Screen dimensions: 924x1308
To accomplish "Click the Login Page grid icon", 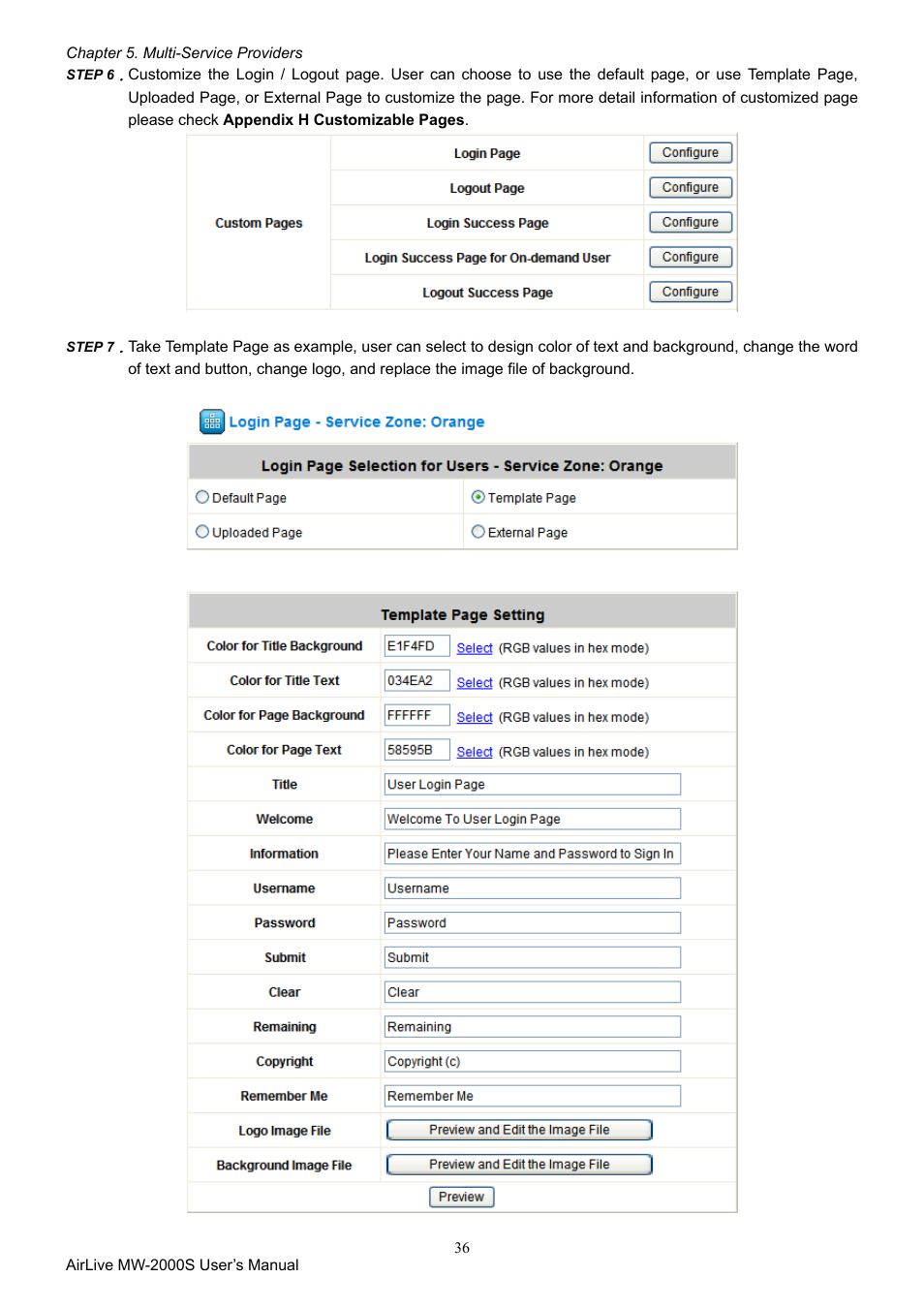I will click(212, 421).
